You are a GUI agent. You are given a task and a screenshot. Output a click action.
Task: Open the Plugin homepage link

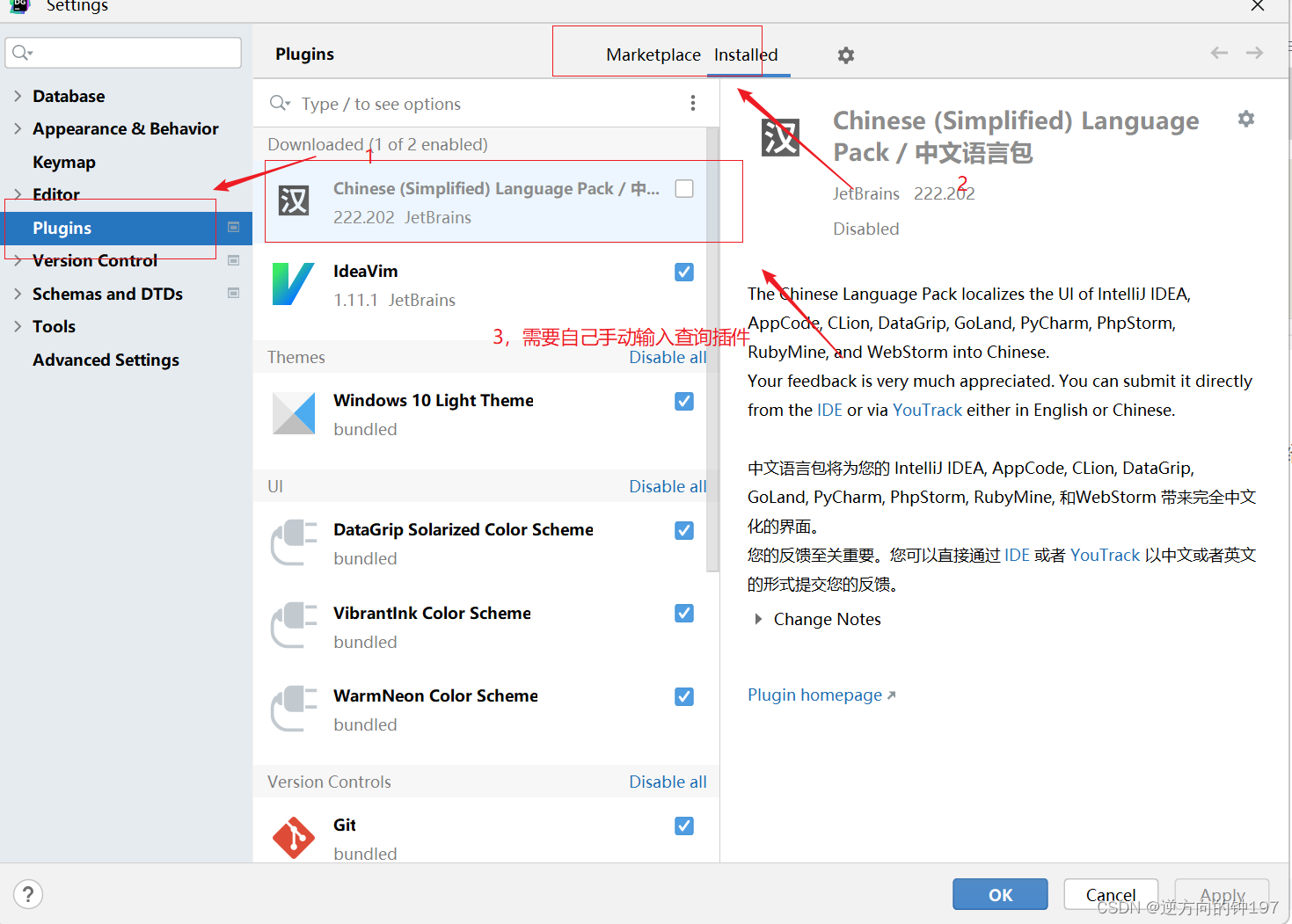821,695
